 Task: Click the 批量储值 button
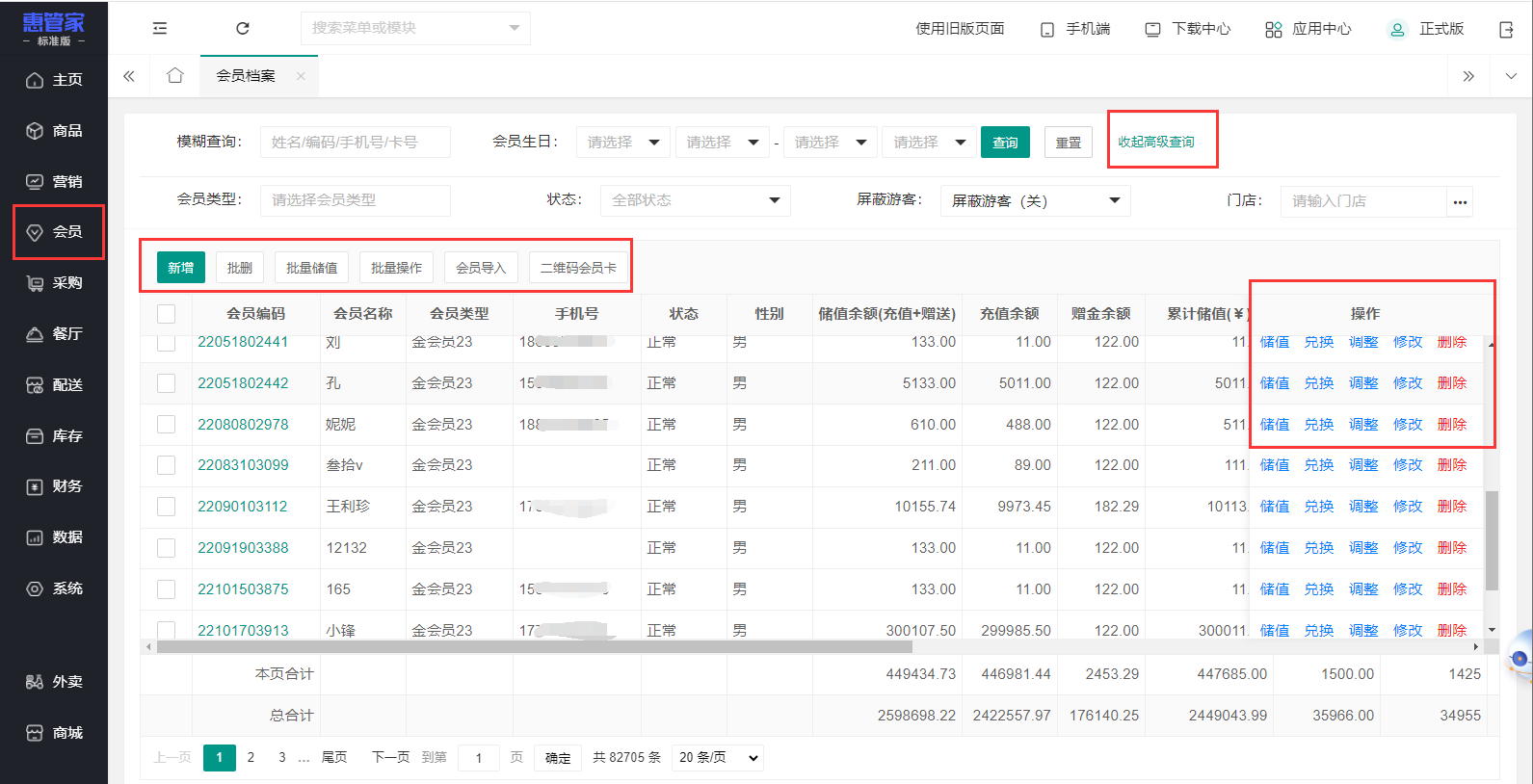311,268
